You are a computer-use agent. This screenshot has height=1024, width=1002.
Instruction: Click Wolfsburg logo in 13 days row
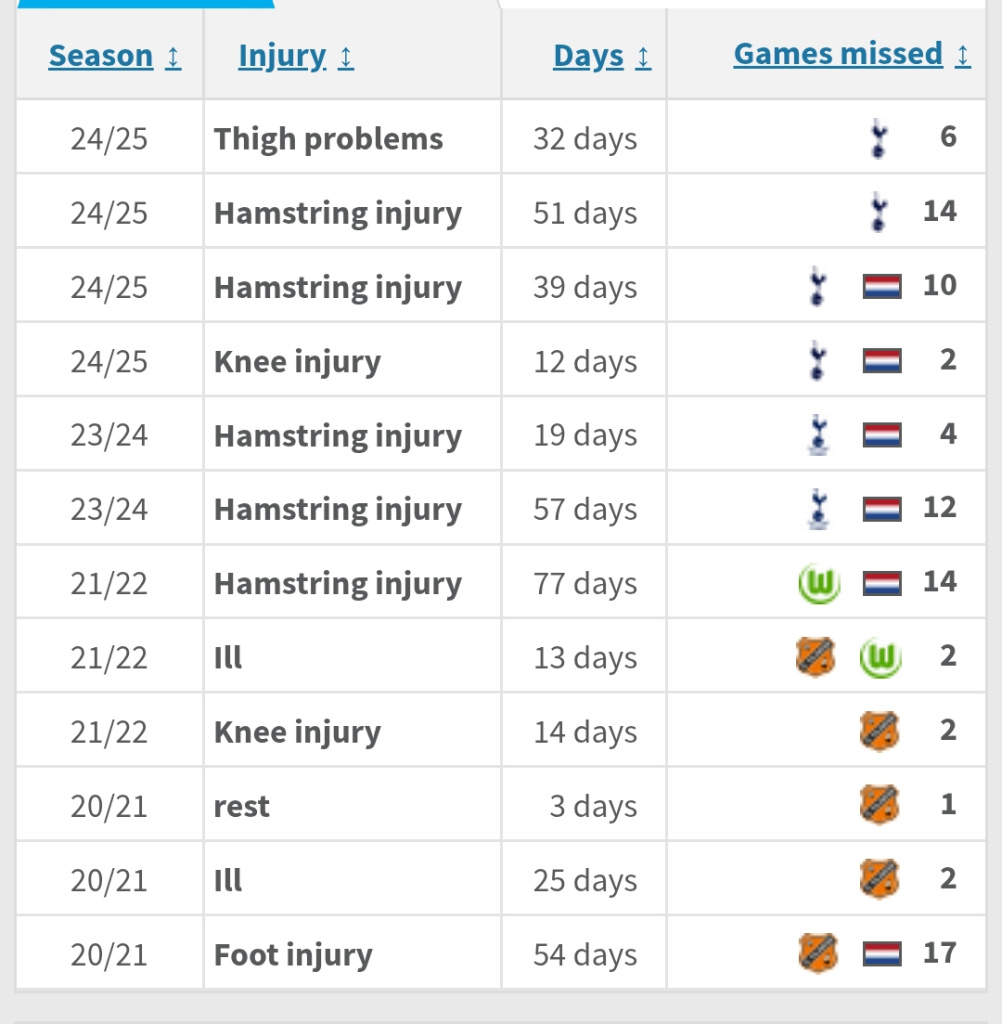coord(880,657)
